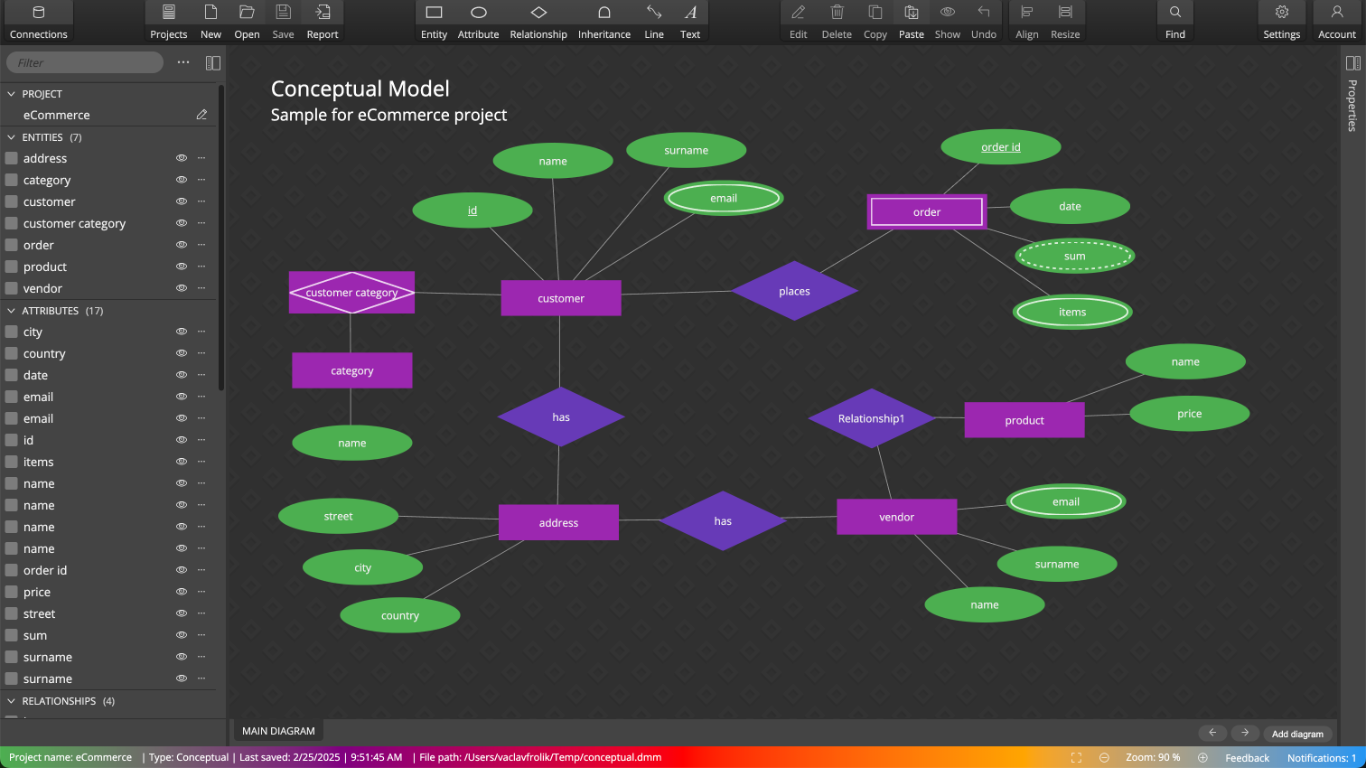Select the Attribute tool

point(478,21)
